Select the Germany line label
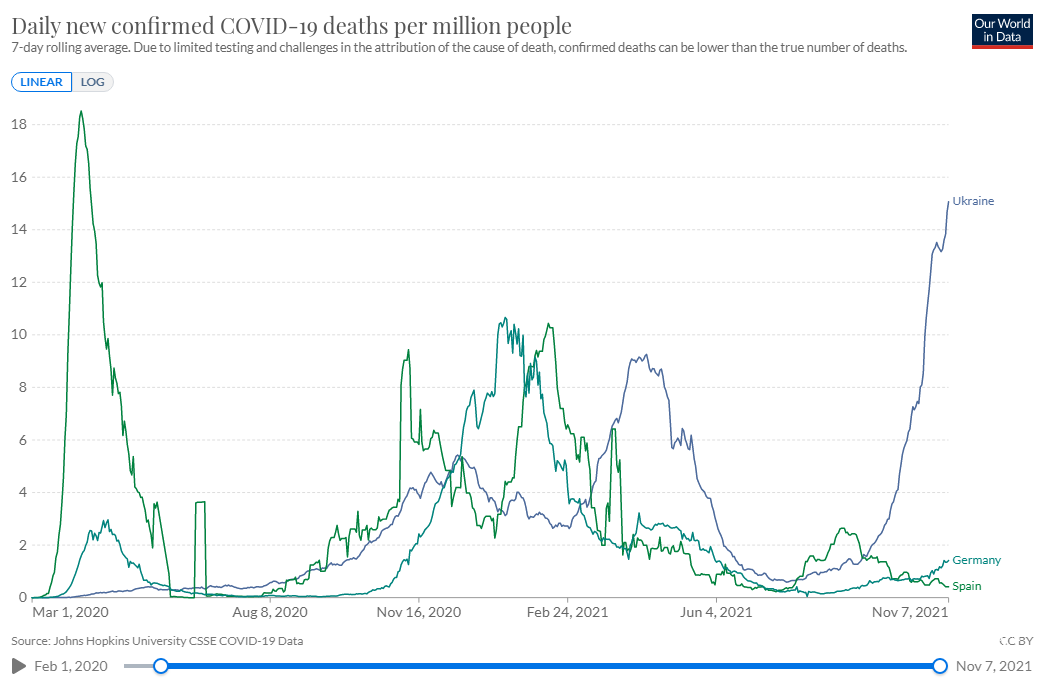The image size is (1045, 680). (x=976, y=560)
